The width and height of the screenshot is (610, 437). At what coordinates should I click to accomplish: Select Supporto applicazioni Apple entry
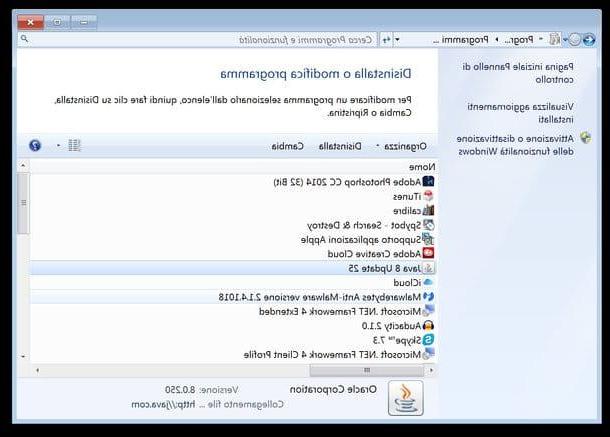[x=361, y=240]
